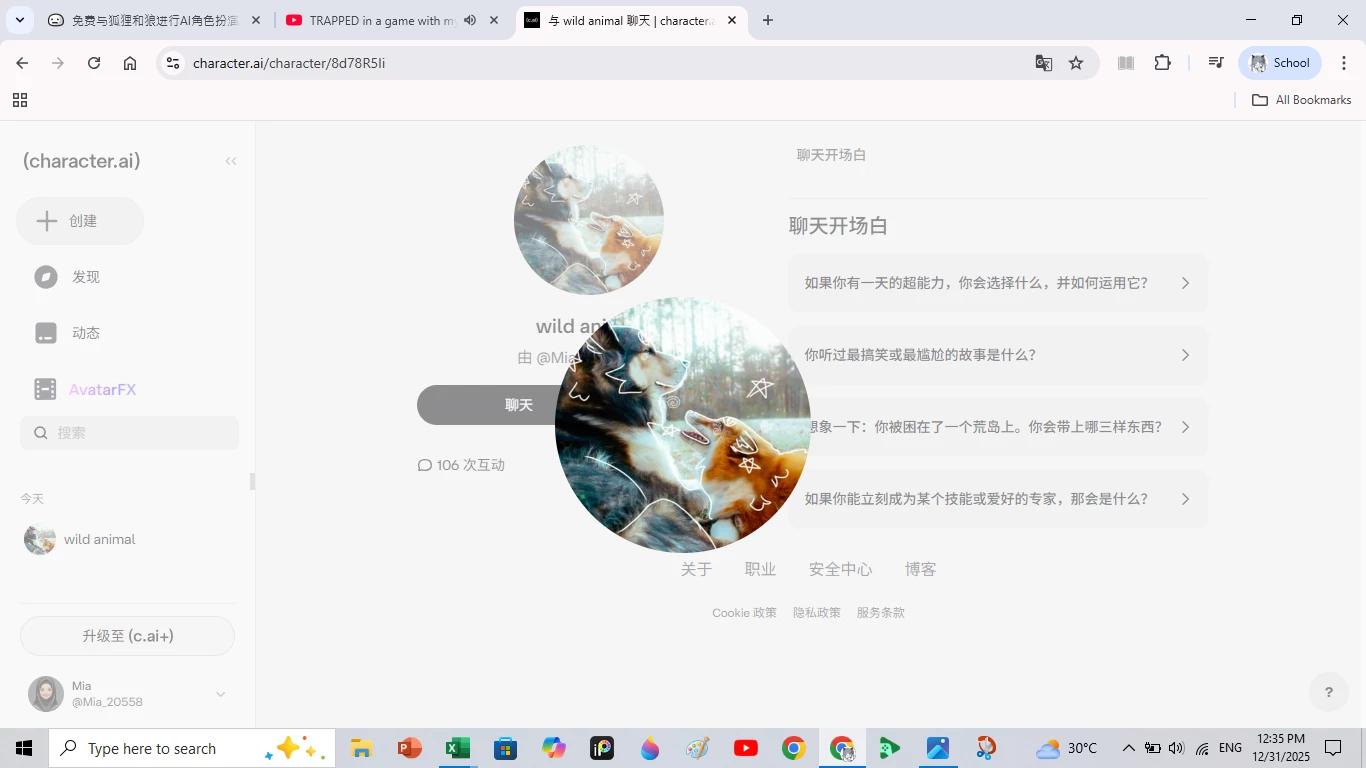Image resolution: width=1366 pixels, height=768 pixels.
Task: Reload the current page
Action: [x=94, y=63]
